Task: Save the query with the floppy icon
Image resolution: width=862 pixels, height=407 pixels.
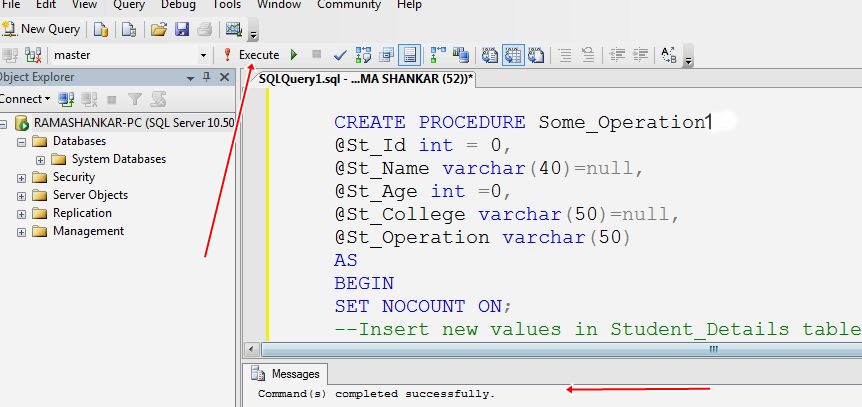Action: click(182, 29)
